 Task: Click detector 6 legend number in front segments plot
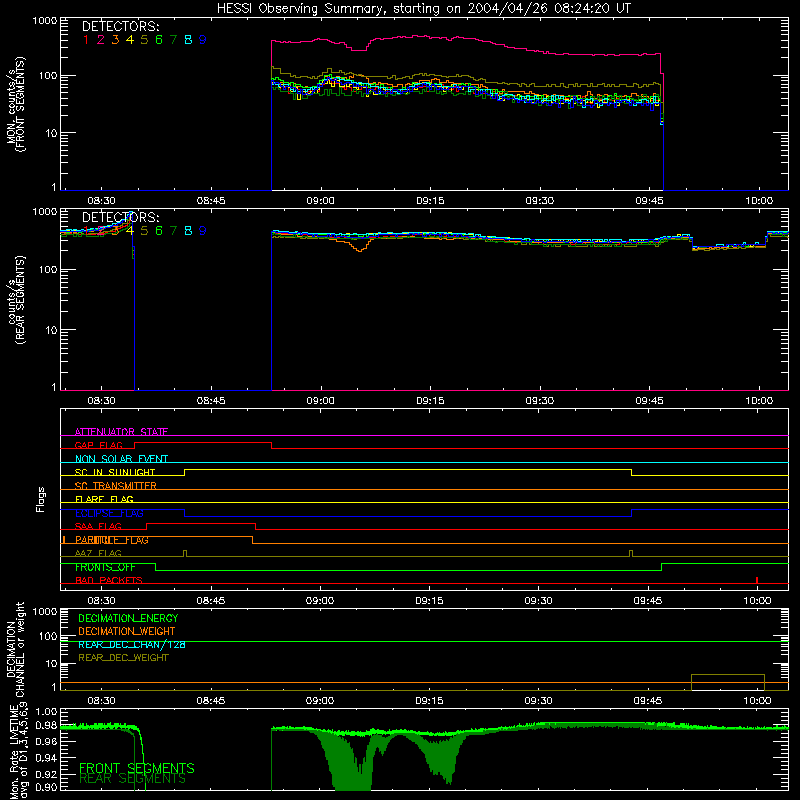pos(159,40)
